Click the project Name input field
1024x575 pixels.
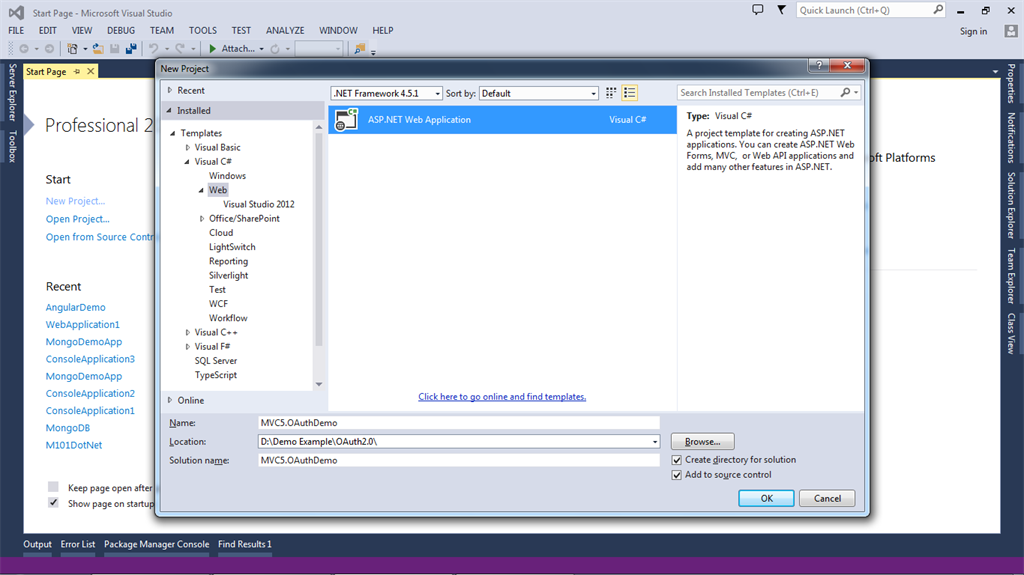pyautogui.click(x=458, y=423)
